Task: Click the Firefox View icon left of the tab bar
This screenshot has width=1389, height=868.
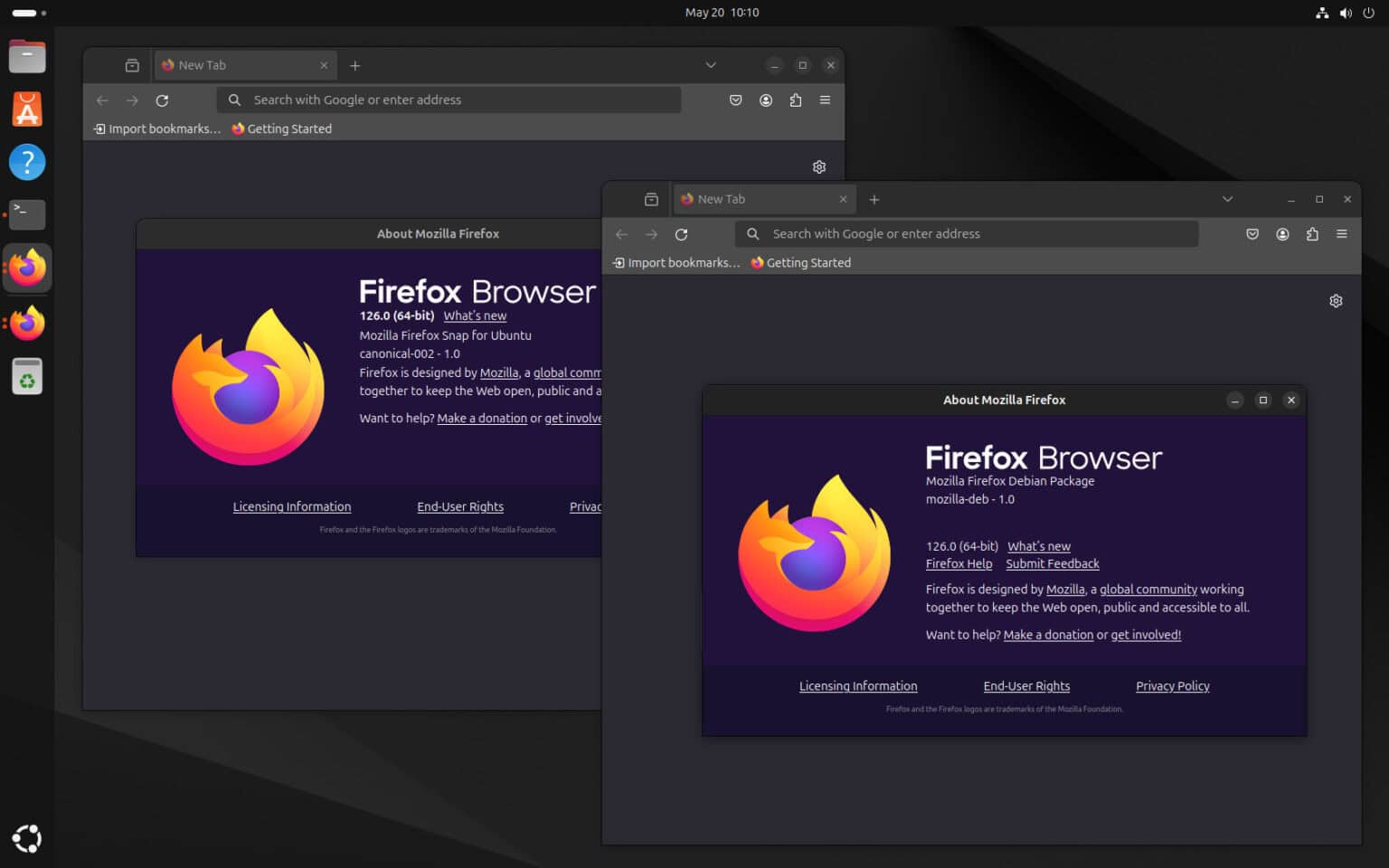Action: click(651, 199)
